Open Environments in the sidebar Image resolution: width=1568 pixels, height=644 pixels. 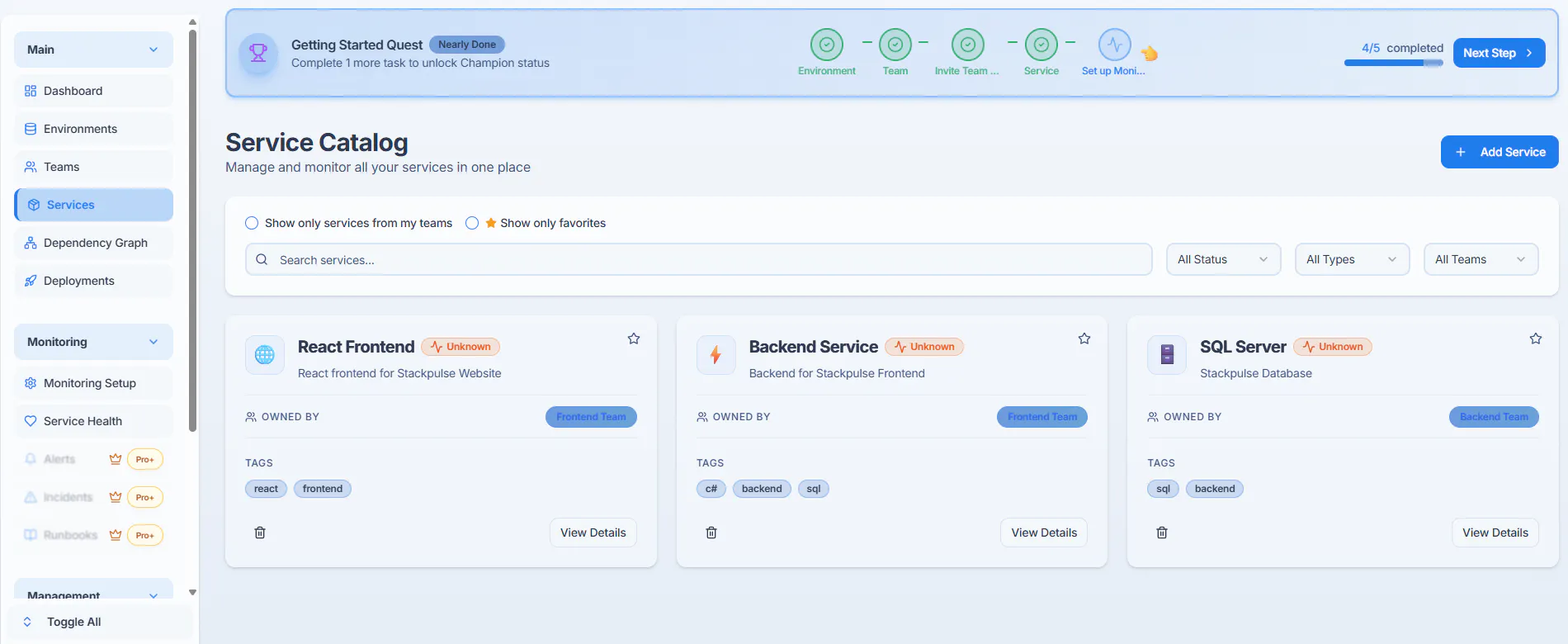93,129
